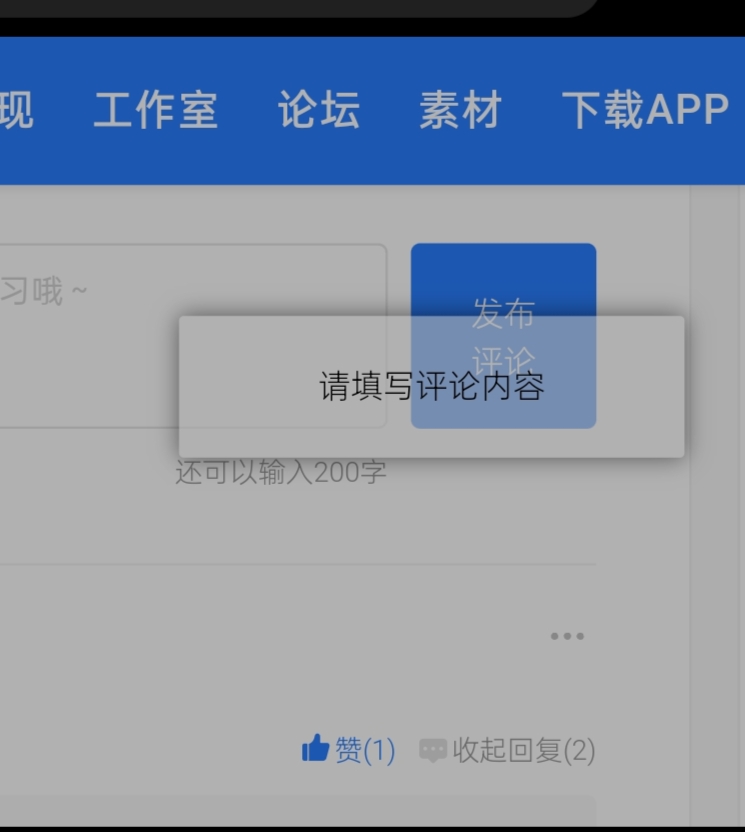
Task: Click the 发布评论 publish button
Action: 504,336
